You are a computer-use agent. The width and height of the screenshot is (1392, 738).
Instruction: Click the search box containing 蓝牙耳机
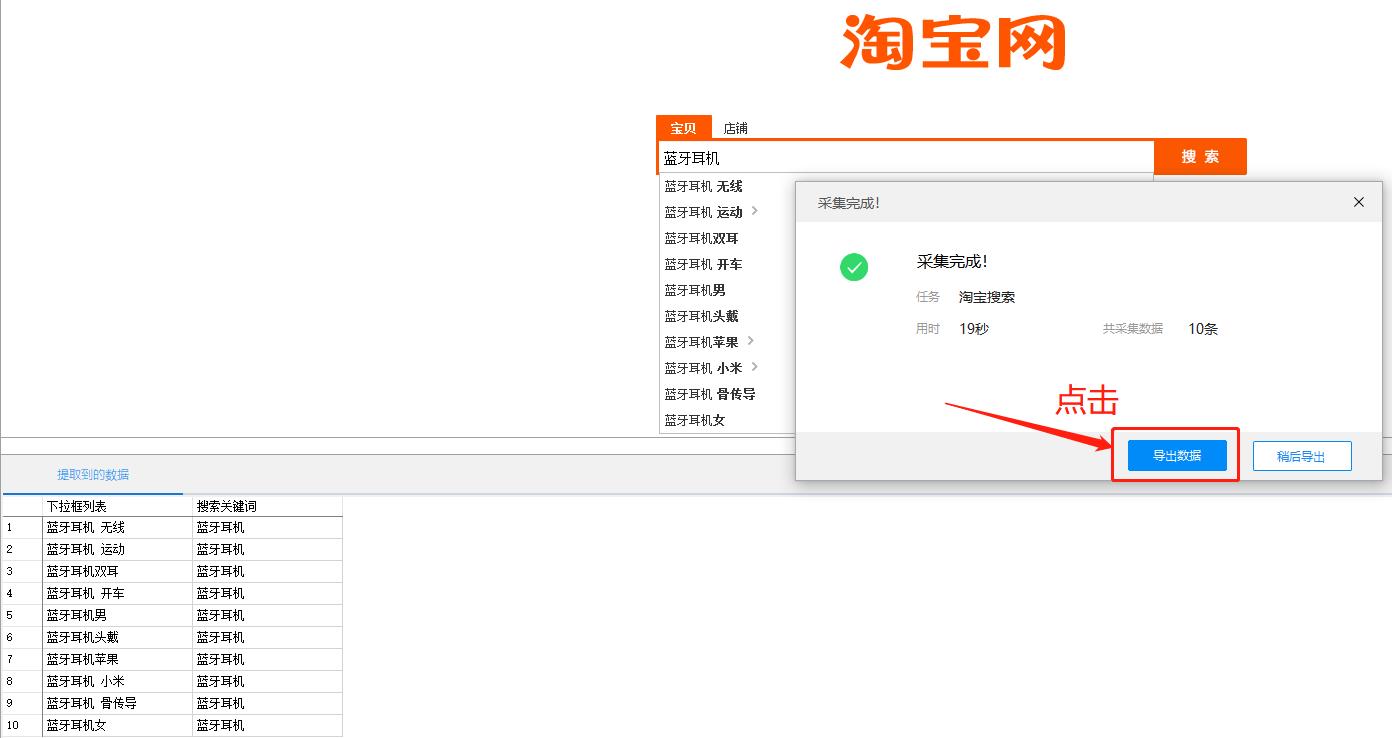pyautogui.click(x=900, y=156)
